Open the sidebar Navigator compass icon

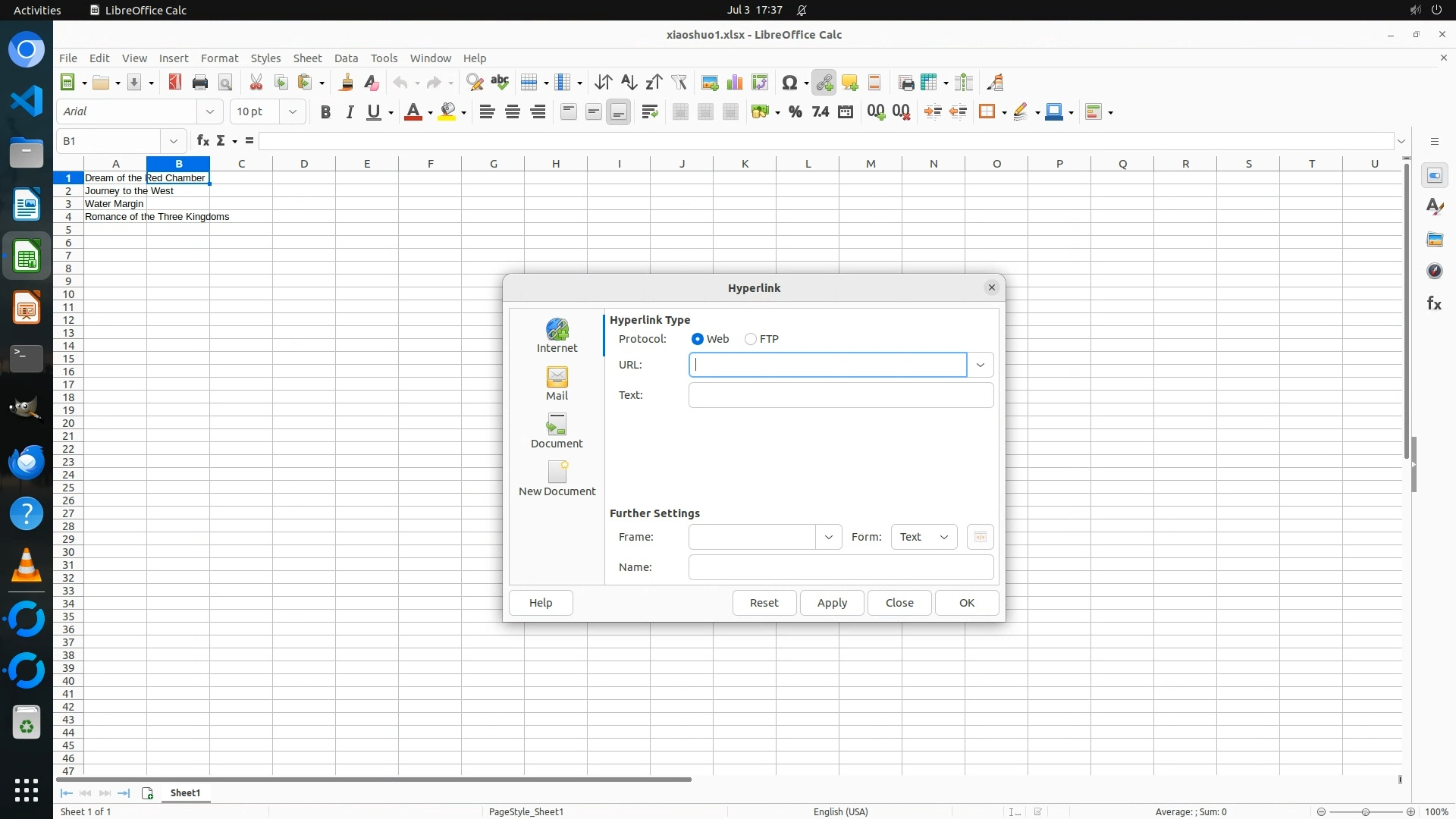point(1433,271)
